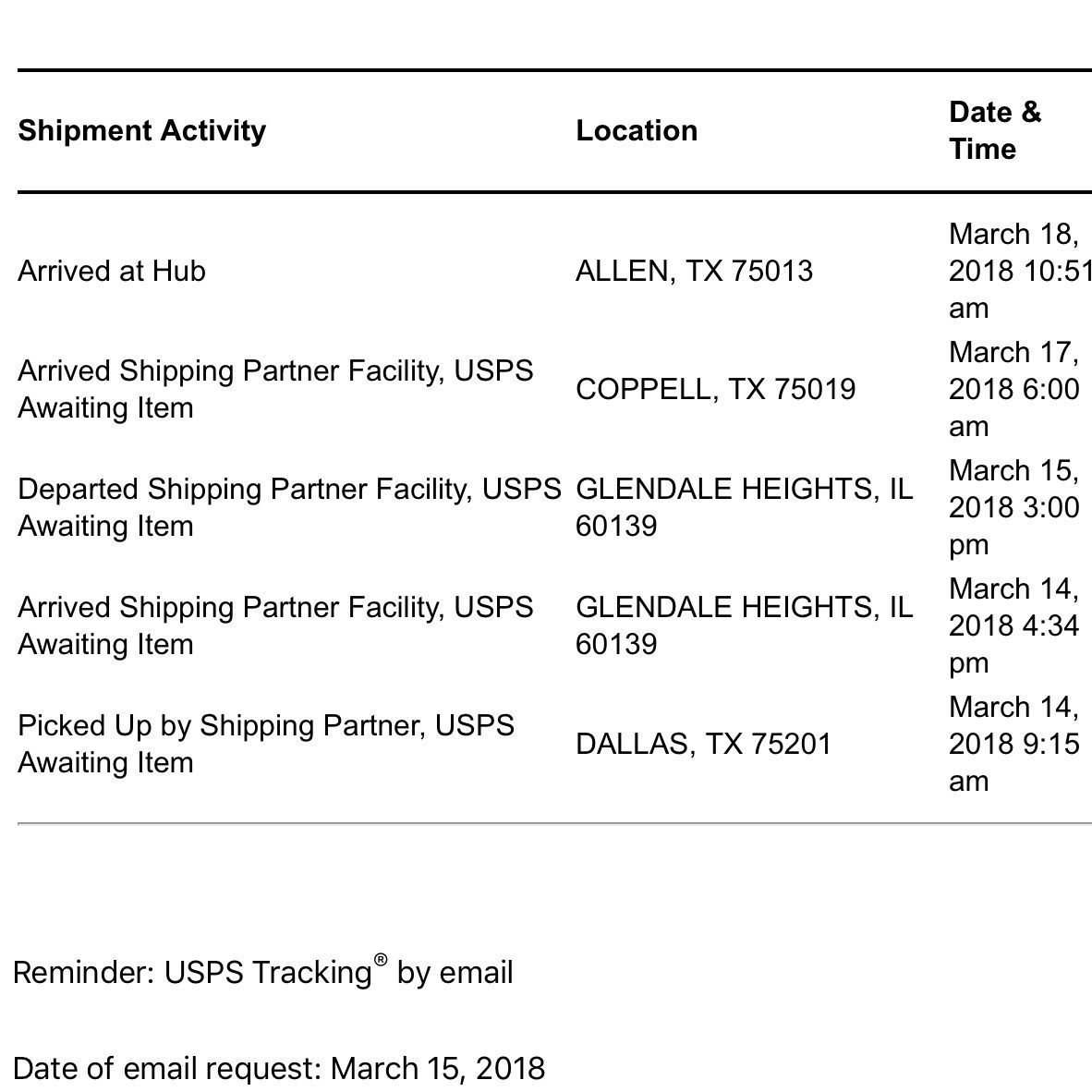1092x1092 pixels.
Task: Click the arrived activity in the Glendale Heights row
Action: coord(275,625)
